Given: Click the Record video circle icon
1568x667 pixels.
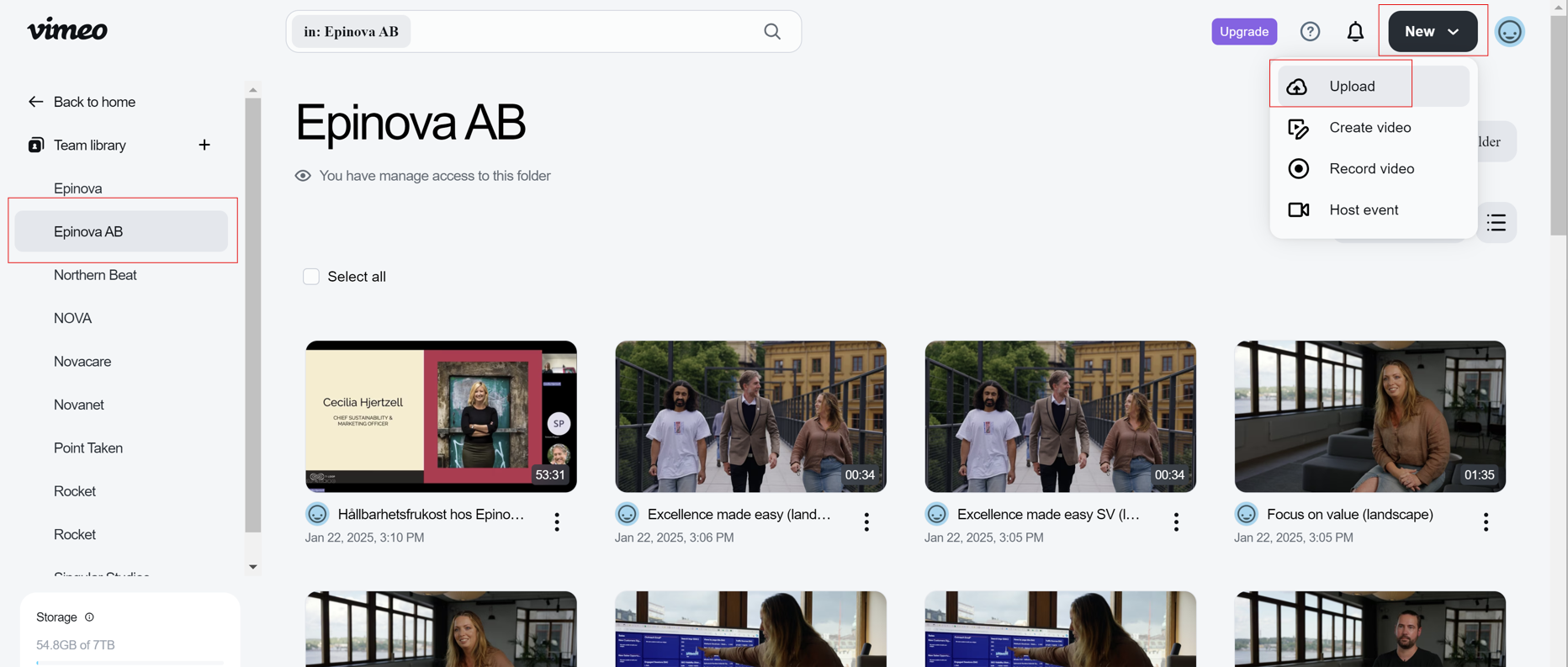Looking at the screenshot, I should (x=1298, y=169).
